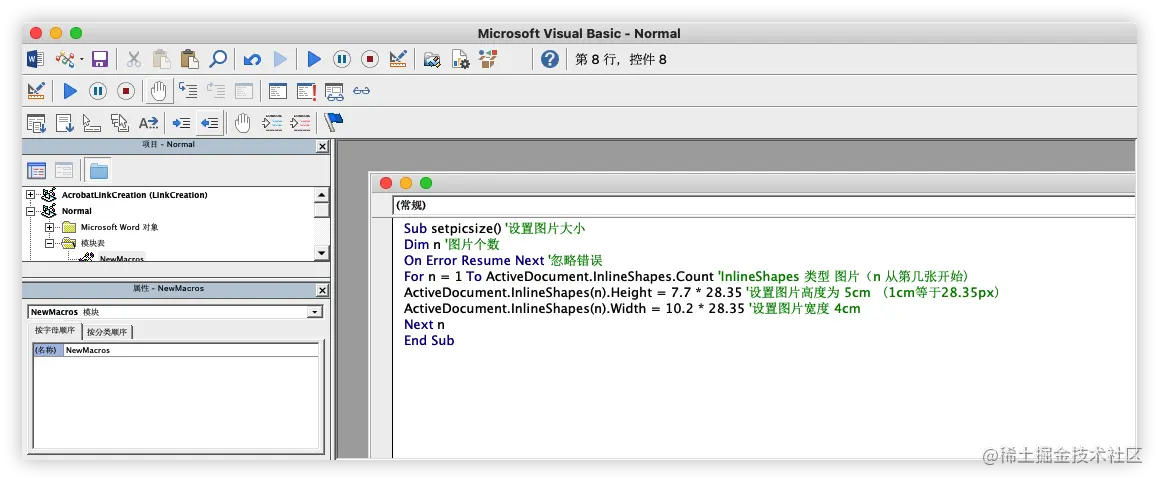Viewport: 1159px width, 482px height.
Task: Switch to the 按字母顺序 tab
Action: click(x=55, y=330)
